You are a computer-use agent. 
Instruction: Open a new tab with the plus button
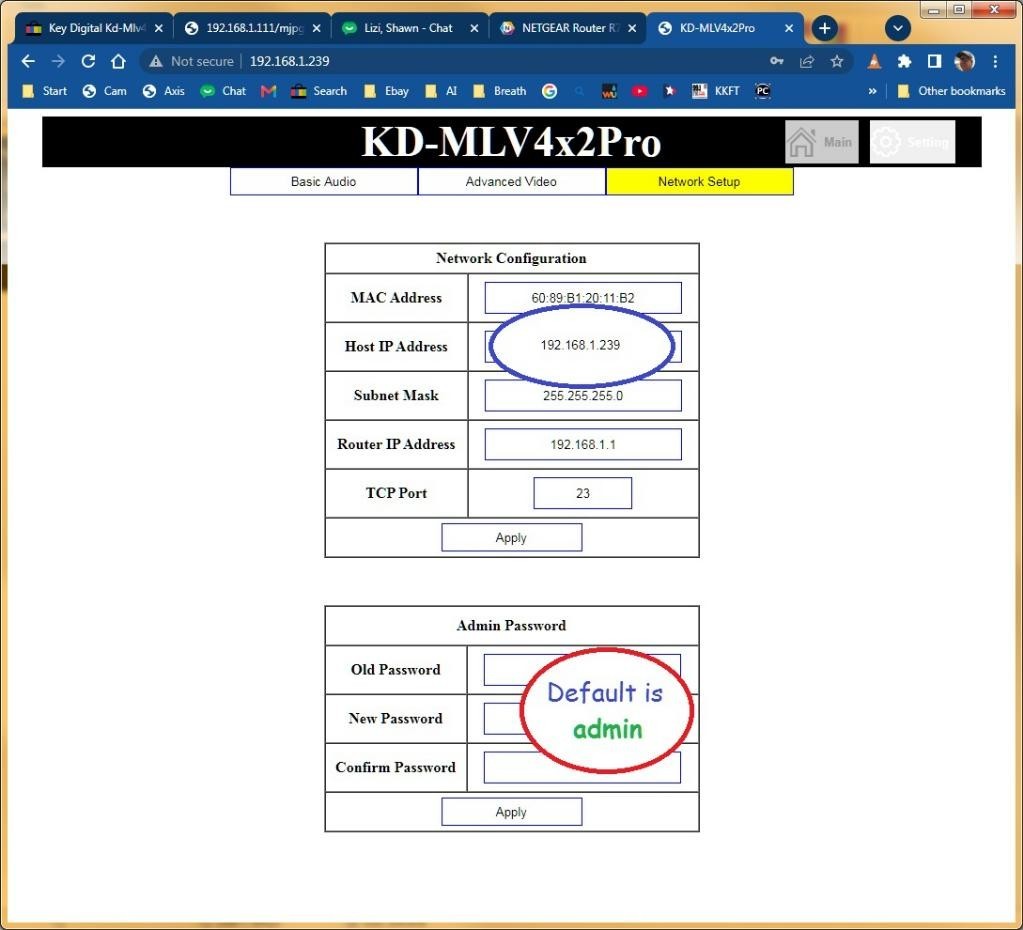825,28
